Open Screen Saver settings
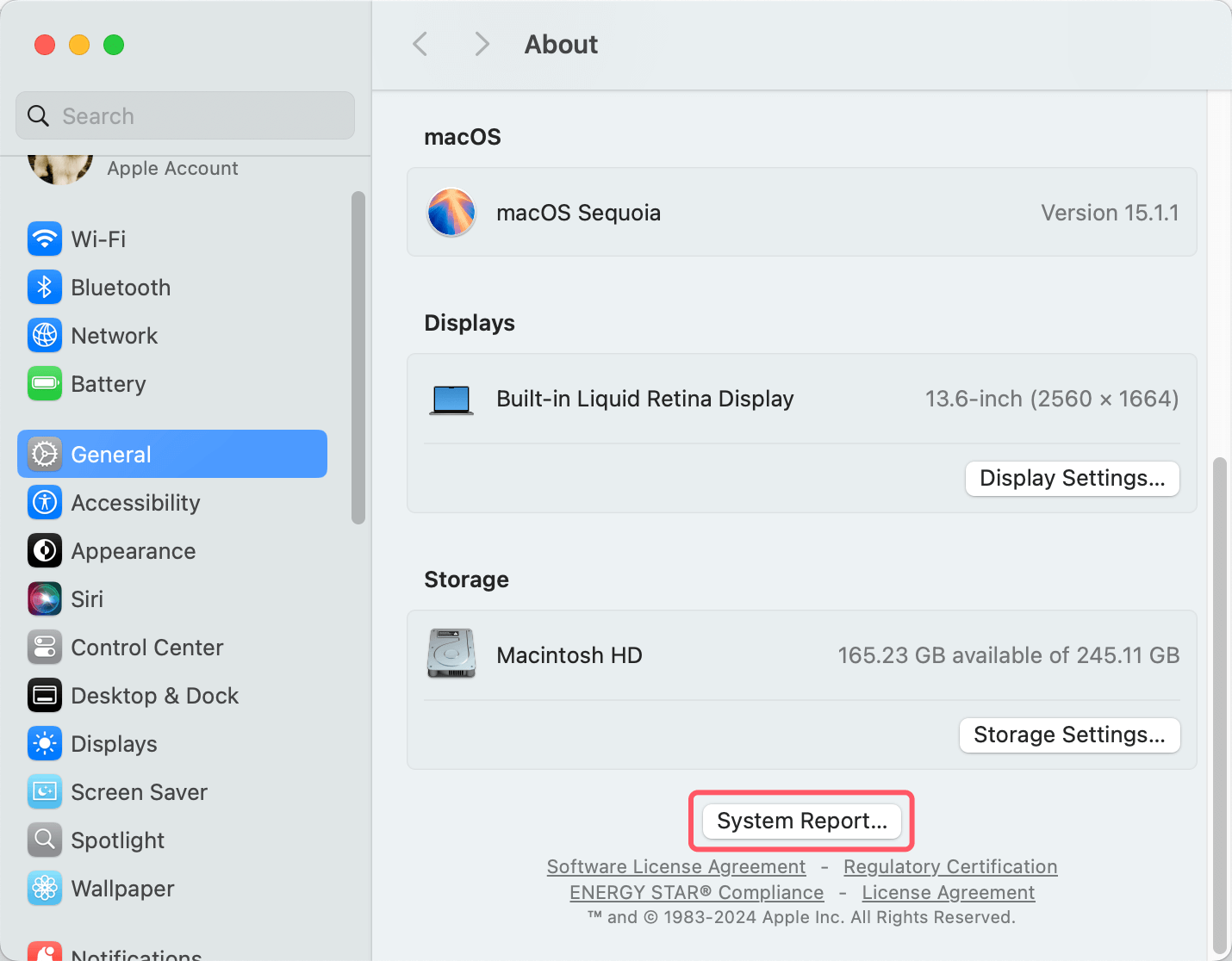The height and width of the screenshot is (961, 1232). (139, 791)
